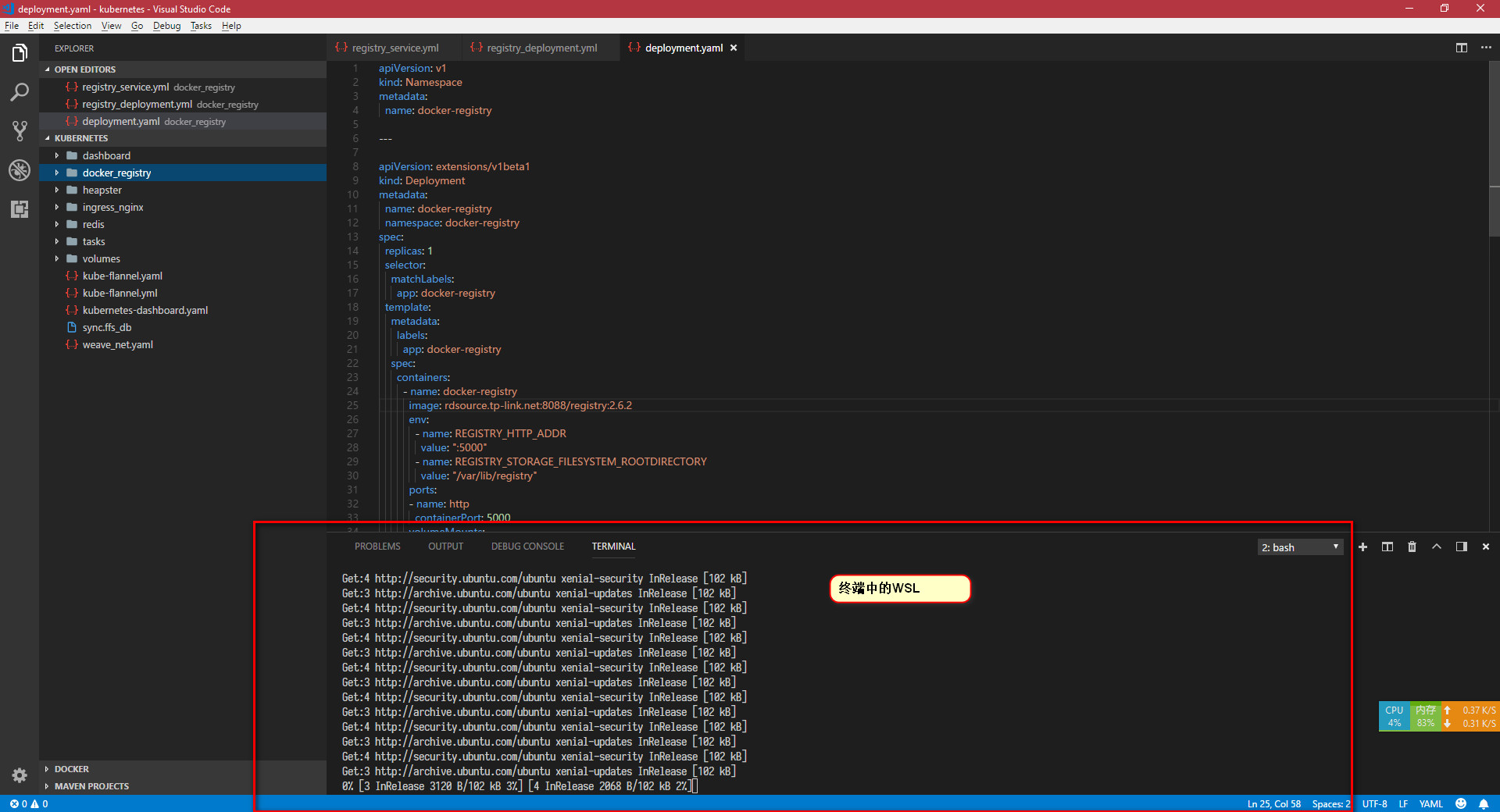Click the split editor icon
This screenshot has height=812, width=1500.
(1461, 48)
